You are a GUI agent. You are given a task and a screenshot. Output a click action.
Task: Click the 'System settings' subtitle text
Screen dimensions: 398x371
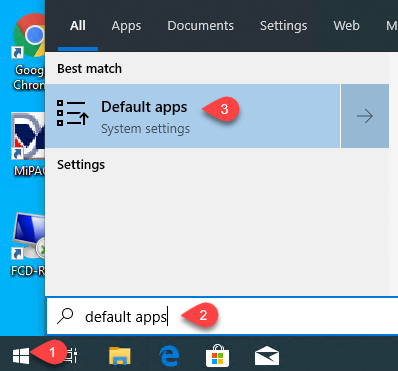(145, 129)
